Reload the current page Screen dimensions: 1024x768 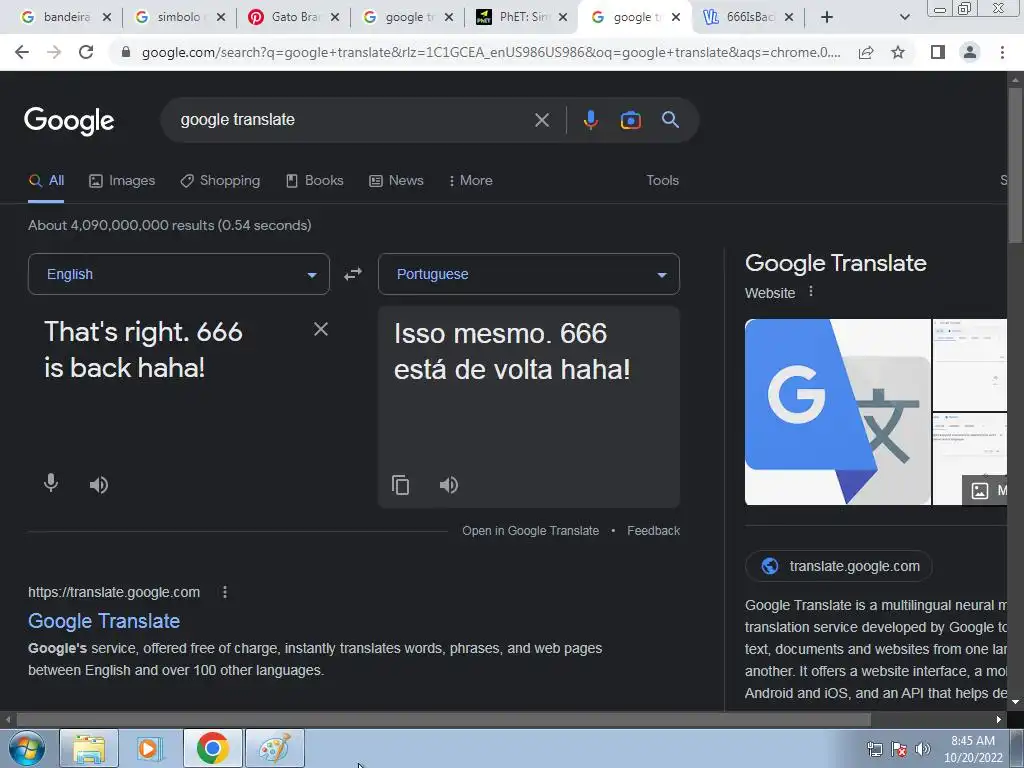tap(86, 52)
